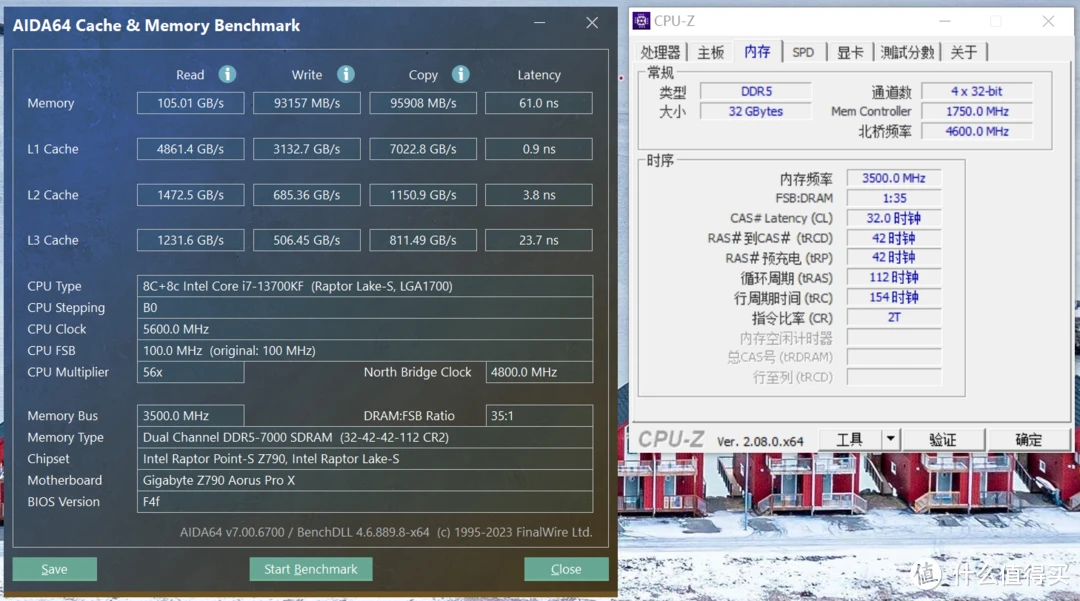The image size is (1080, 601).
Task: Click the 大小 value 32 GBytes in CPU-Z
Action: pyautogui.click(x=756, y=111)
